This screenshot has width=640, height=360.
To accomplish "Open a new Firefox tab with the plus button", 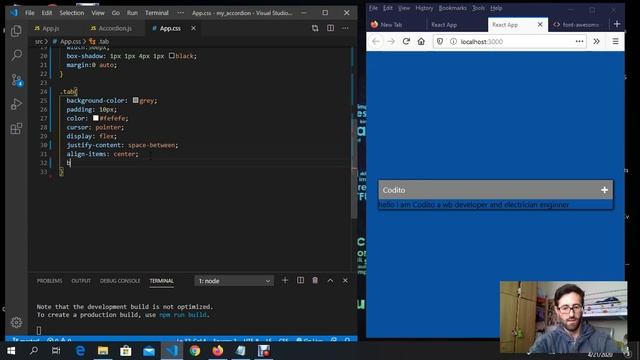I will 617,24.
